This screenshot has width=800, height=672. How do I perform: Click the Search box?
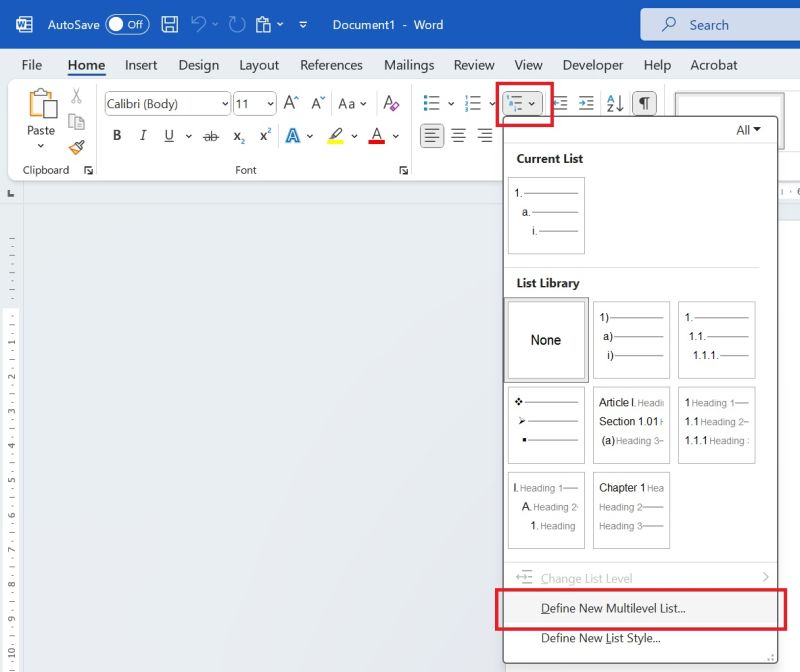[720, 24]
